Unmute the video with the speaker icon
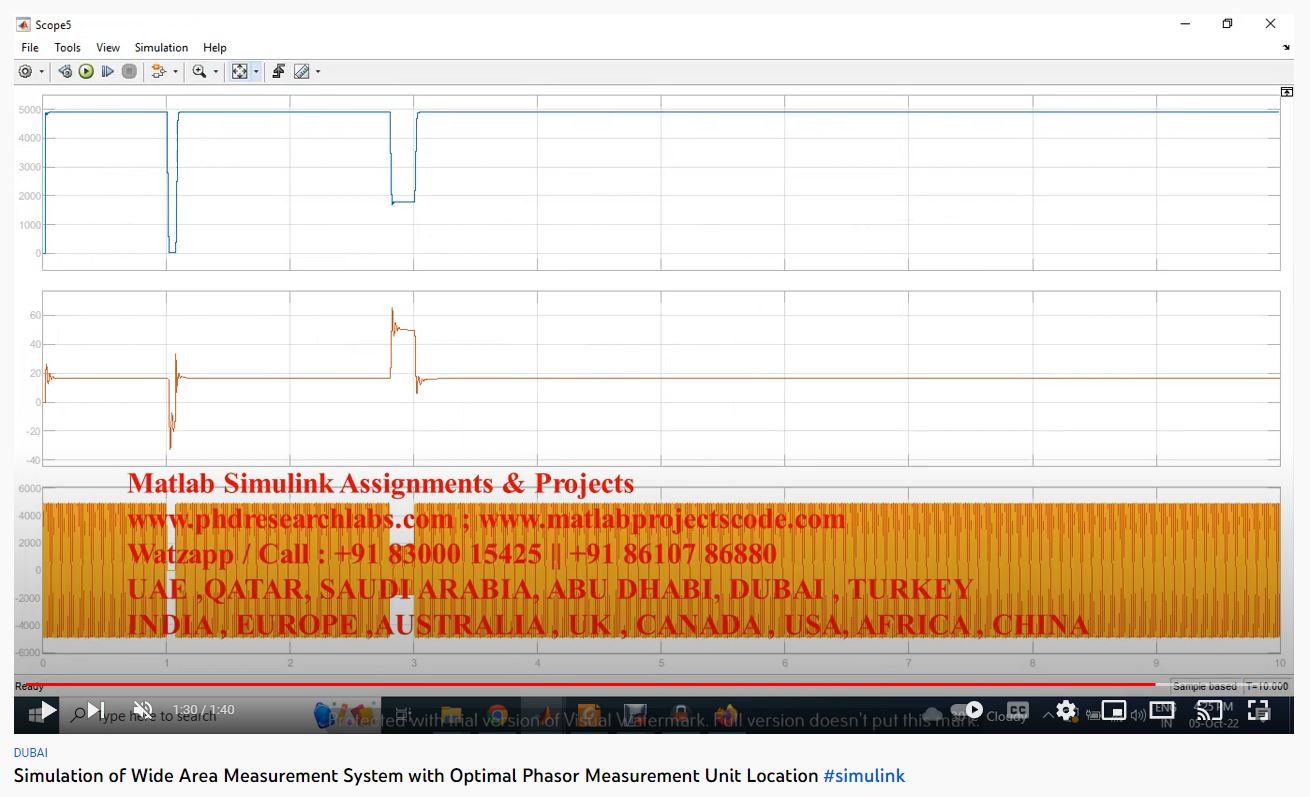The height and width of the screenshot is (797, 1310). coord(143,711)
